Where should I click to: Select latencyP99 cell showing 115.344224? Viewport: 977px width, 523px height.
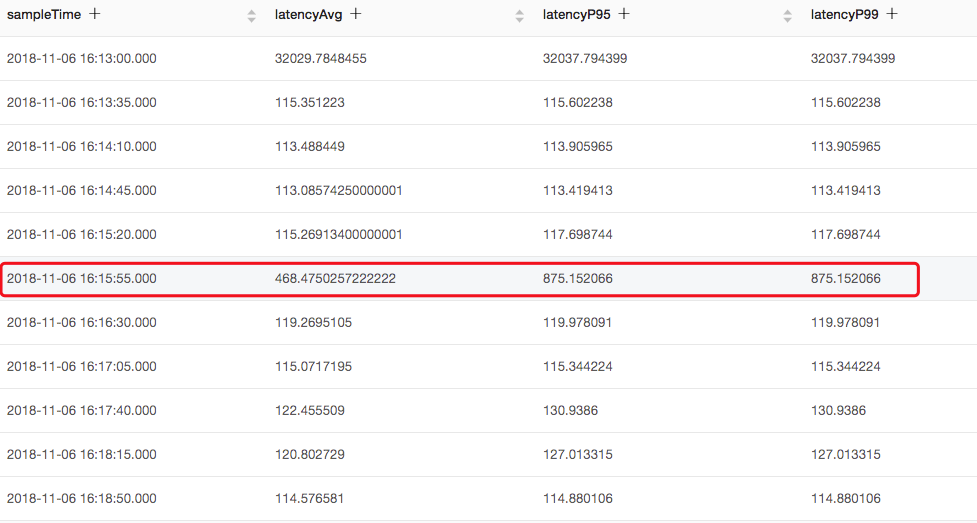846,367
